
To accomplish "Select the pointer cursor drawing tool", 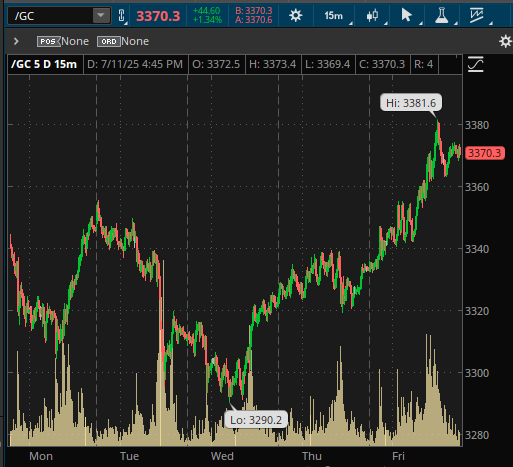I will pyautogui.click(x=407, y=16).
